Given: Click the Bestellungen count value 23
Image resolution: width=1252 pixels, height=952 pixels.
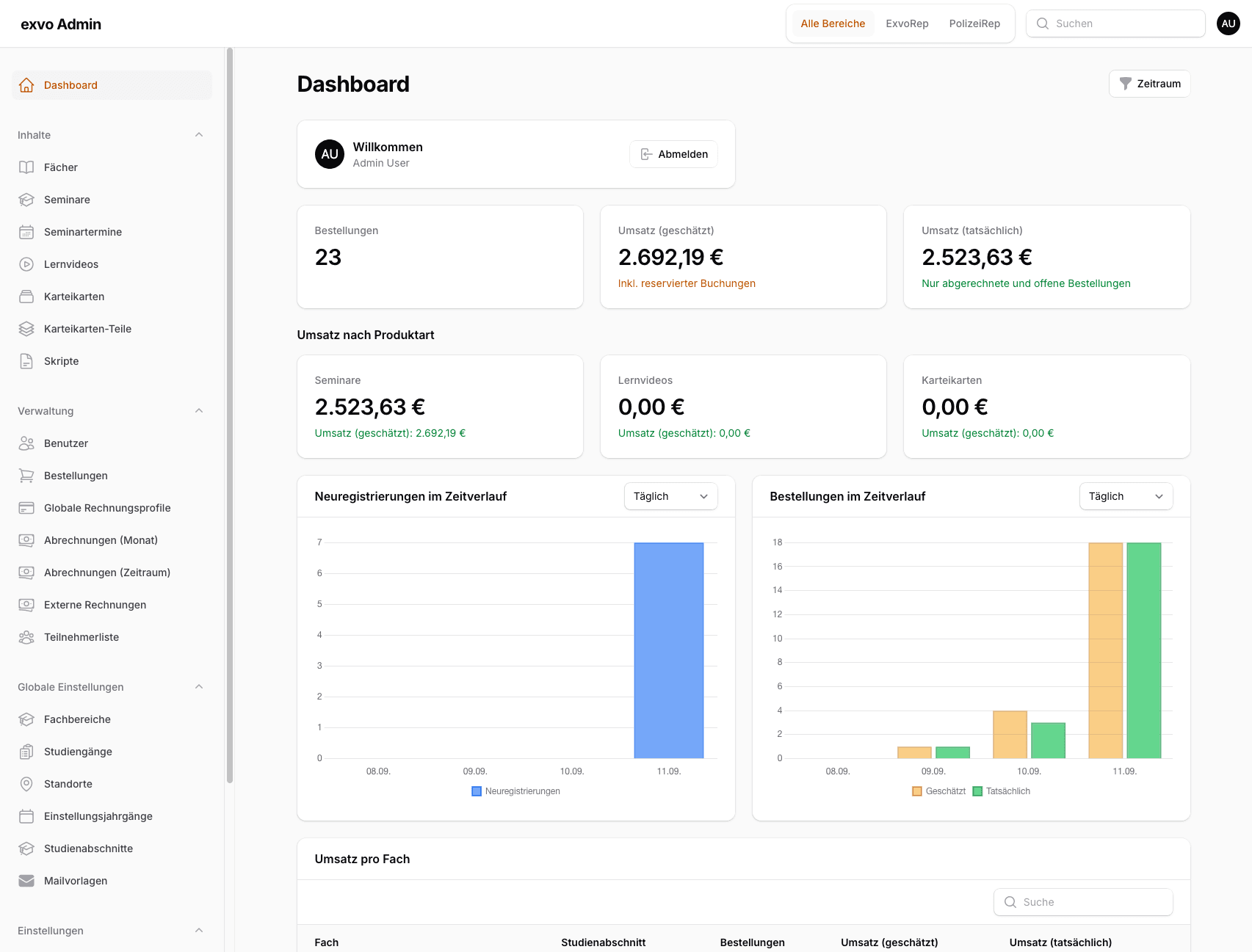Looking at the screenshot, I should coord(328,257).
